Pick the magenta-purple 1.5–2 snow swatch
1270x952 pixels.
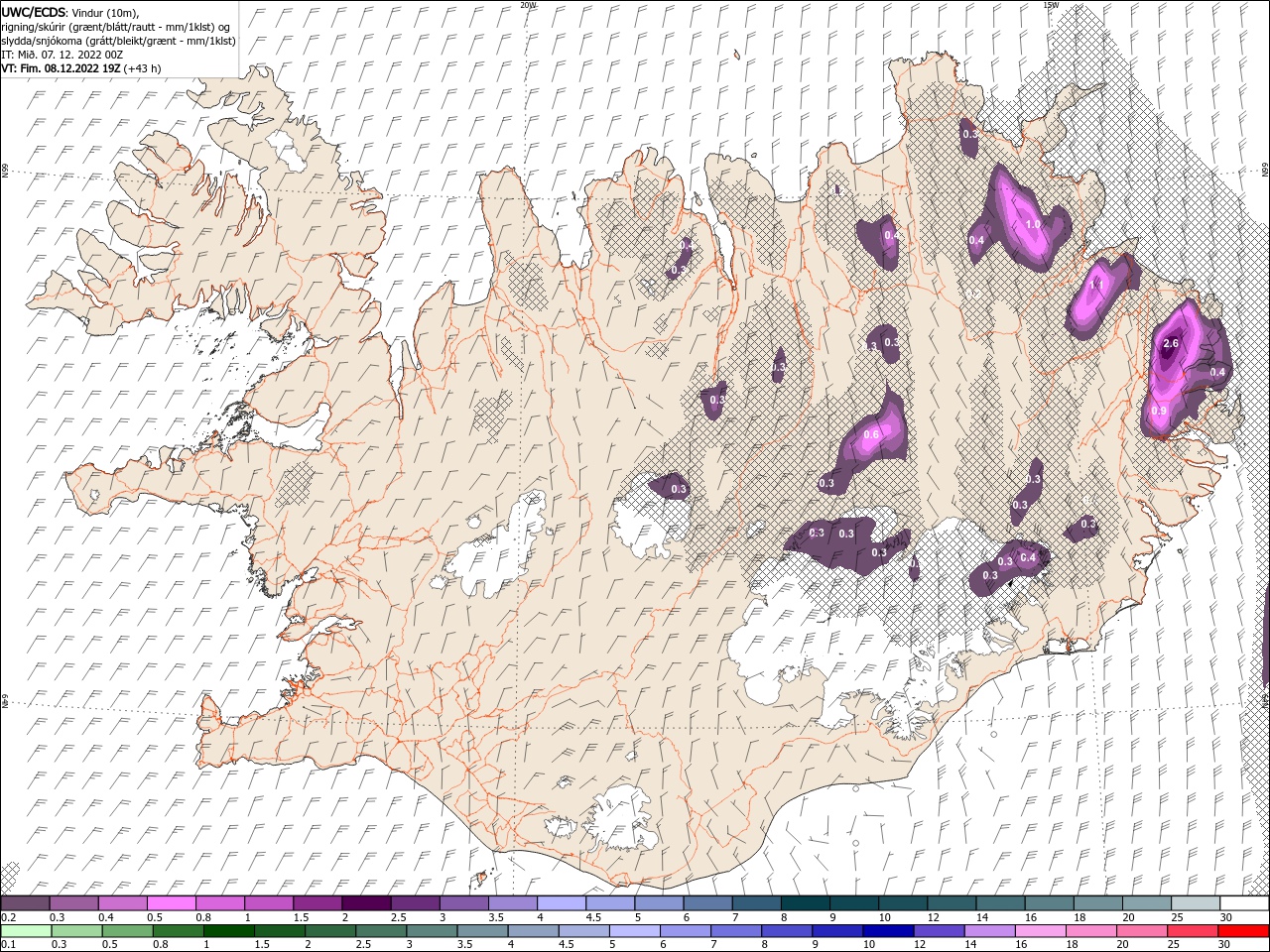tap(317, 903)
